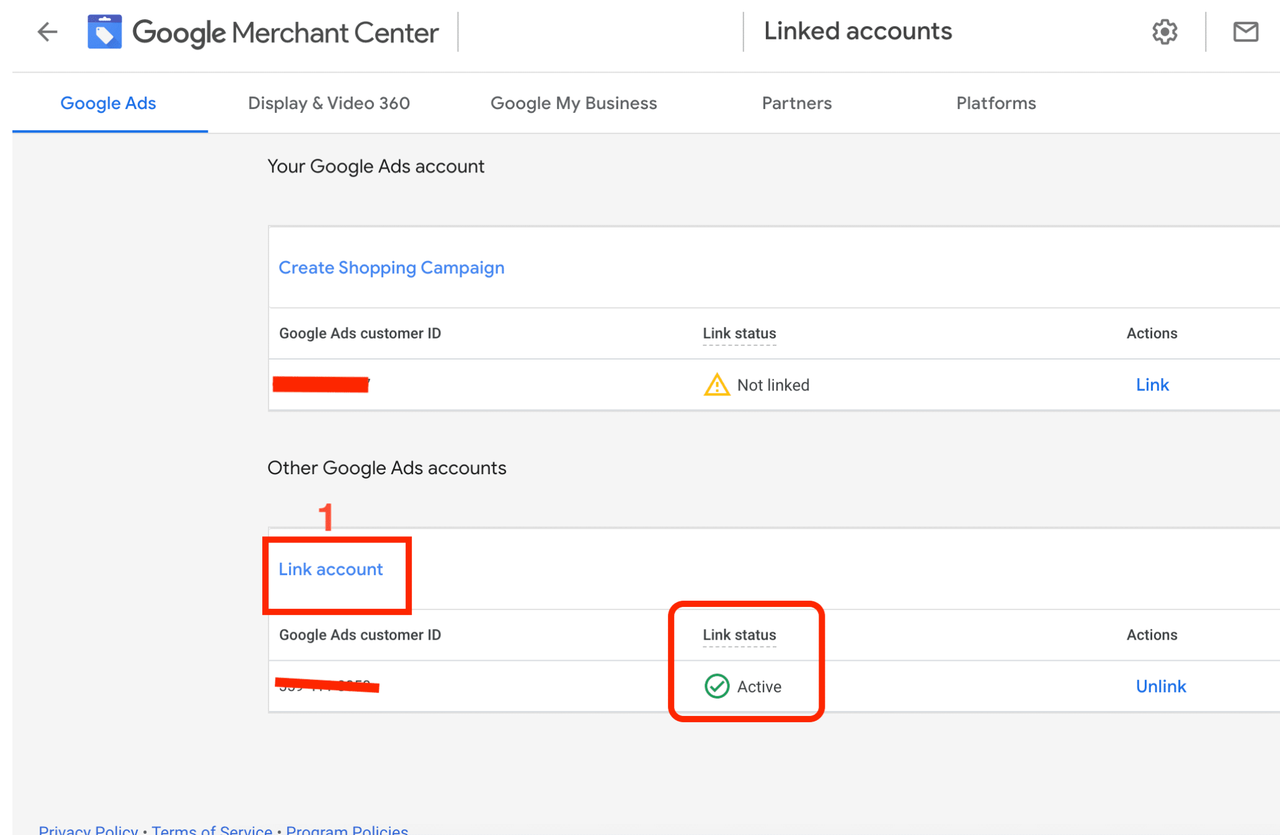
Task: Unlink the active Google Ads account
Action: click(1160, 686)
